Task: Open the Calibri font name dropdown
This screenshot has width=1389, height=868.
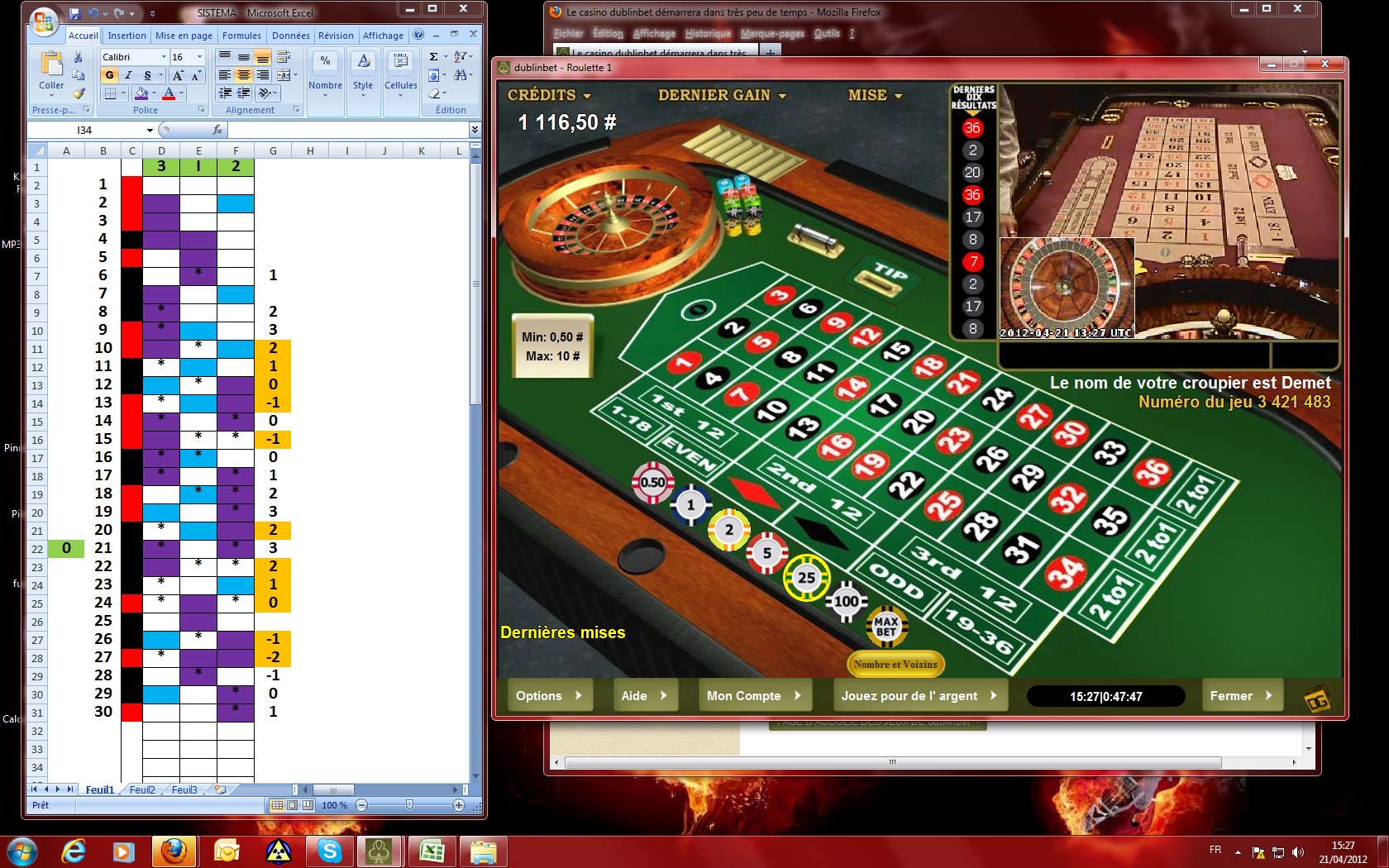Action: coord(164,57)
